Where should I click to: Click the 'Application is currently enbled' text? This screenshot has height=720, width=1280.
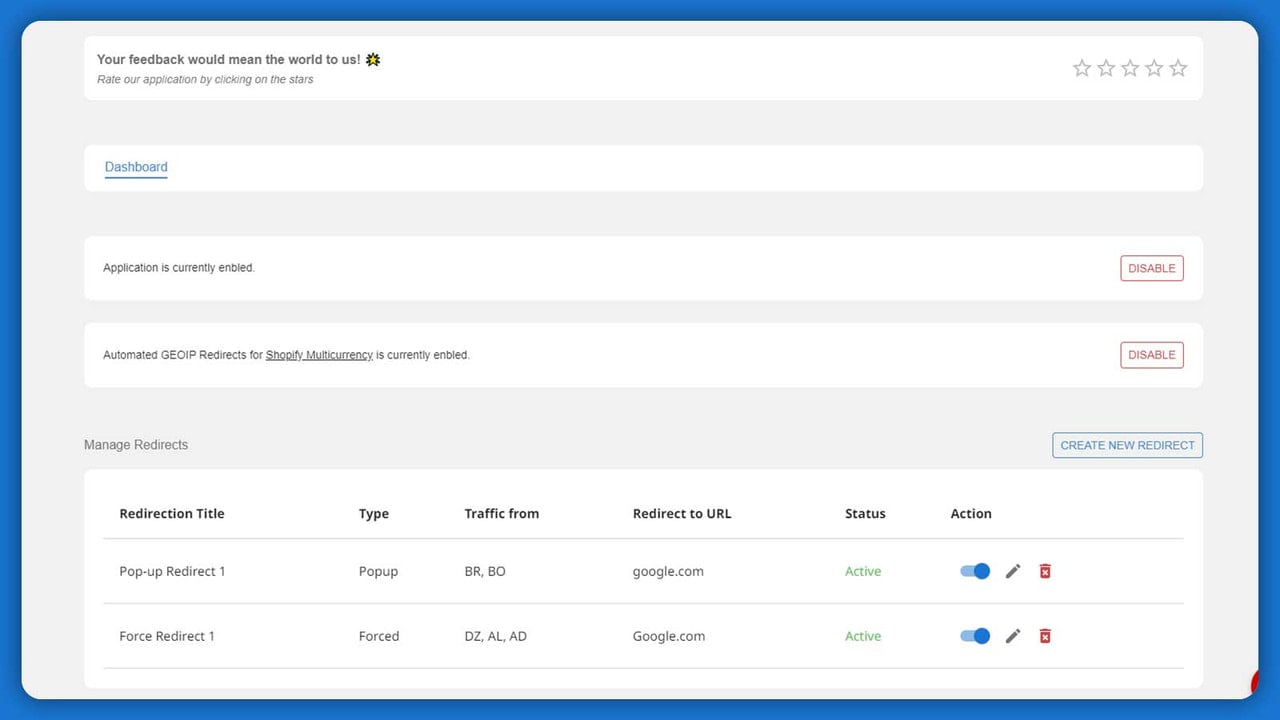(x=179, y=268)
